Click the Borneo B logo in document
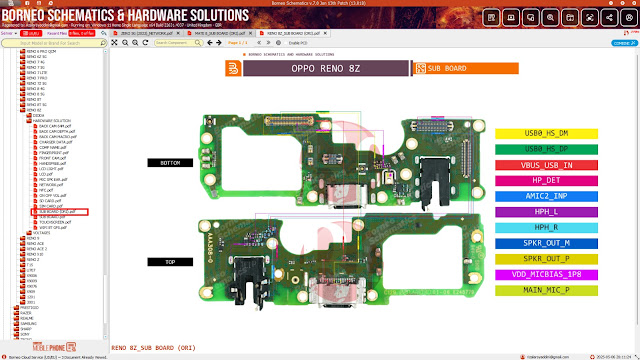This screenshot has height=360, width=640. pos(233,68)
